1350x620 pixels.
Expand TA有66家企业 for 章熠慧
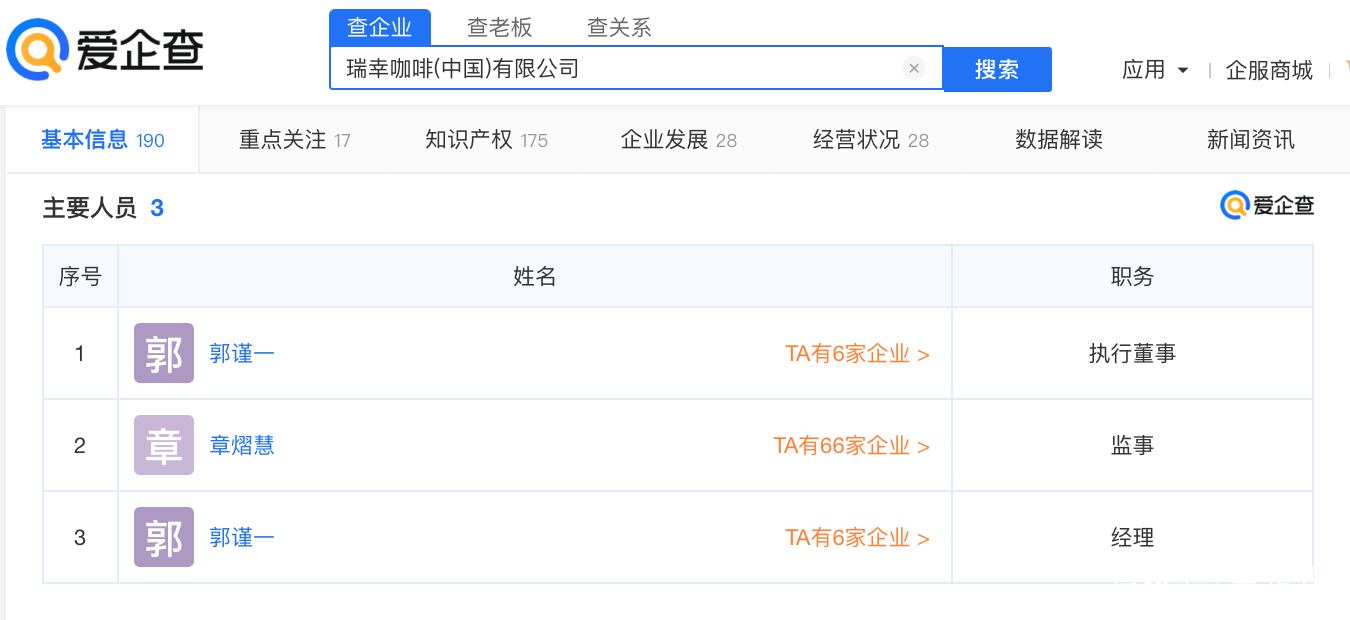[852, 445]
